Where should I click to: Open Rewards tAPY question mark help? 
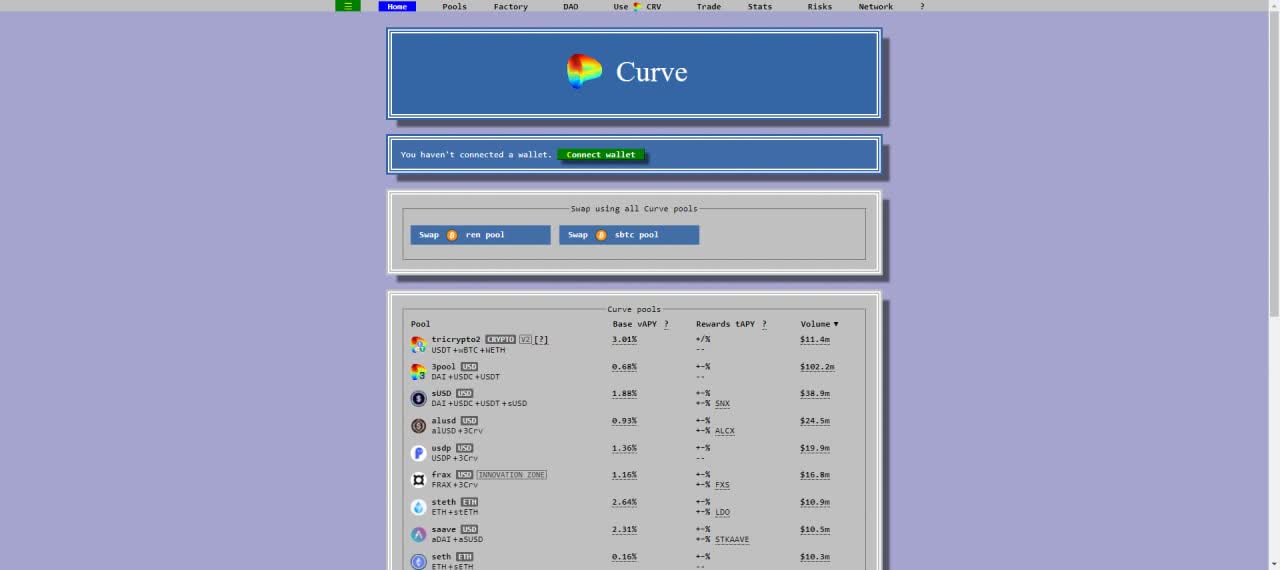[764, 324]
